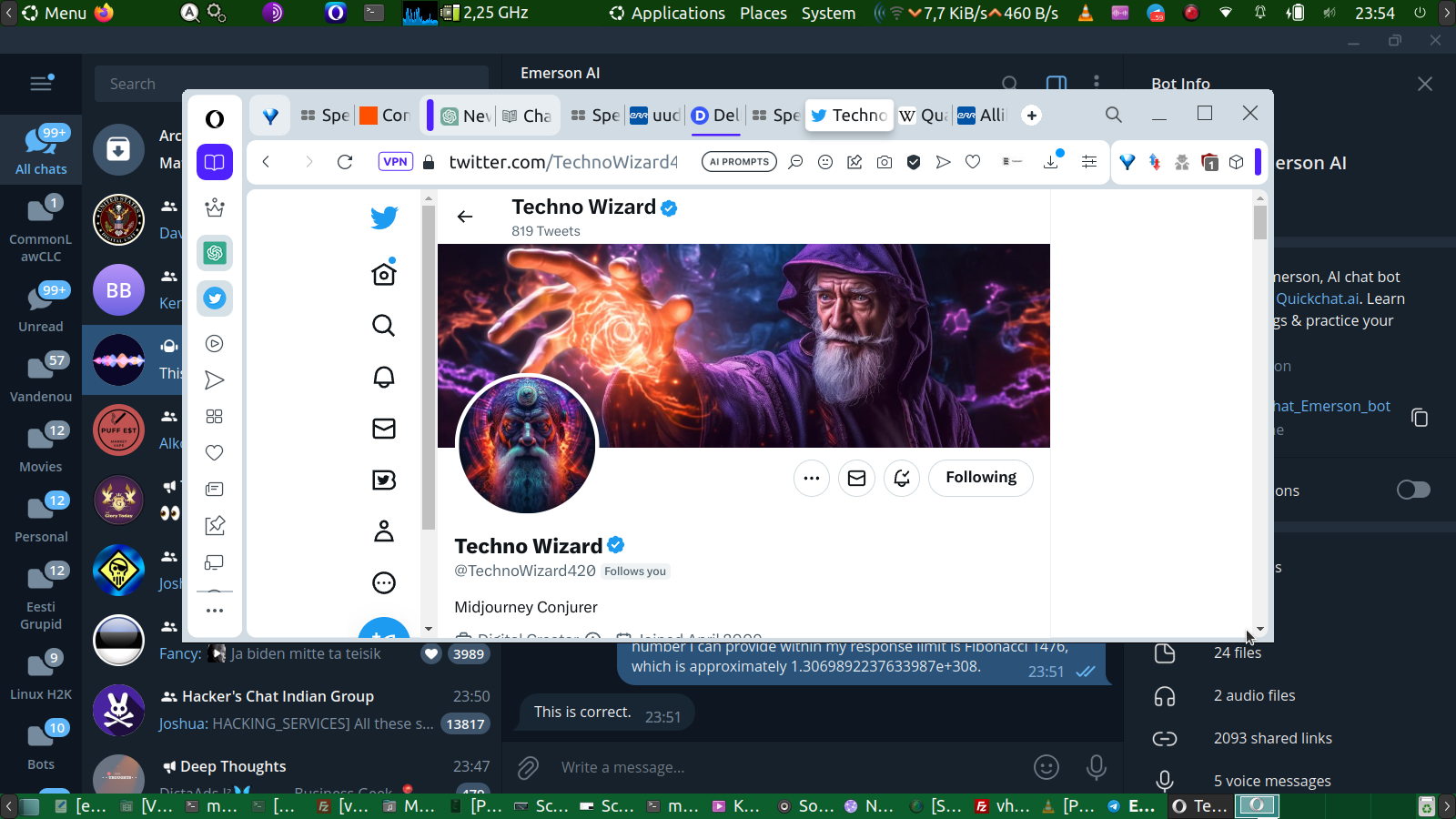Open the System menu in the top panel
Image resolution: width=1456 pixels, height=819 pixels.
point(828,13)
